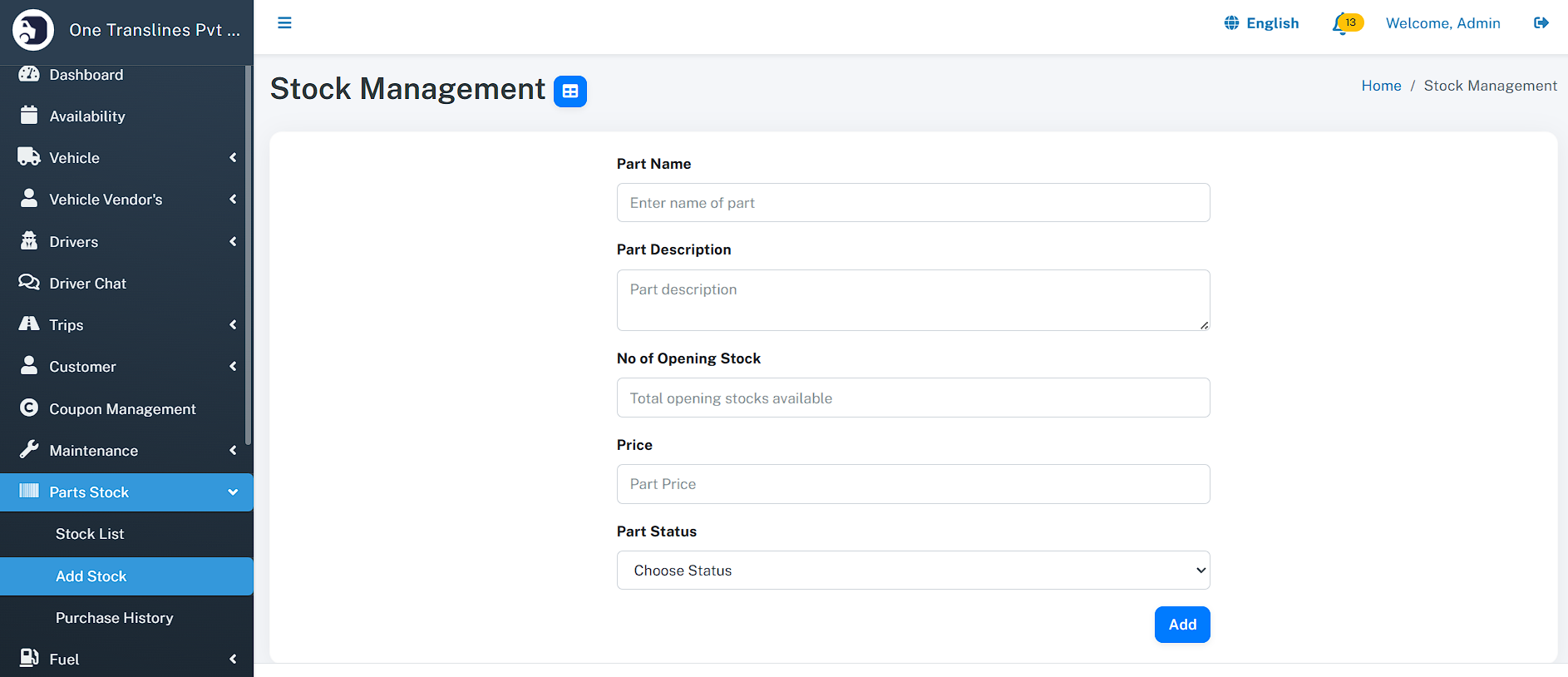Open Stock List in sidebar

click(90, 534)
